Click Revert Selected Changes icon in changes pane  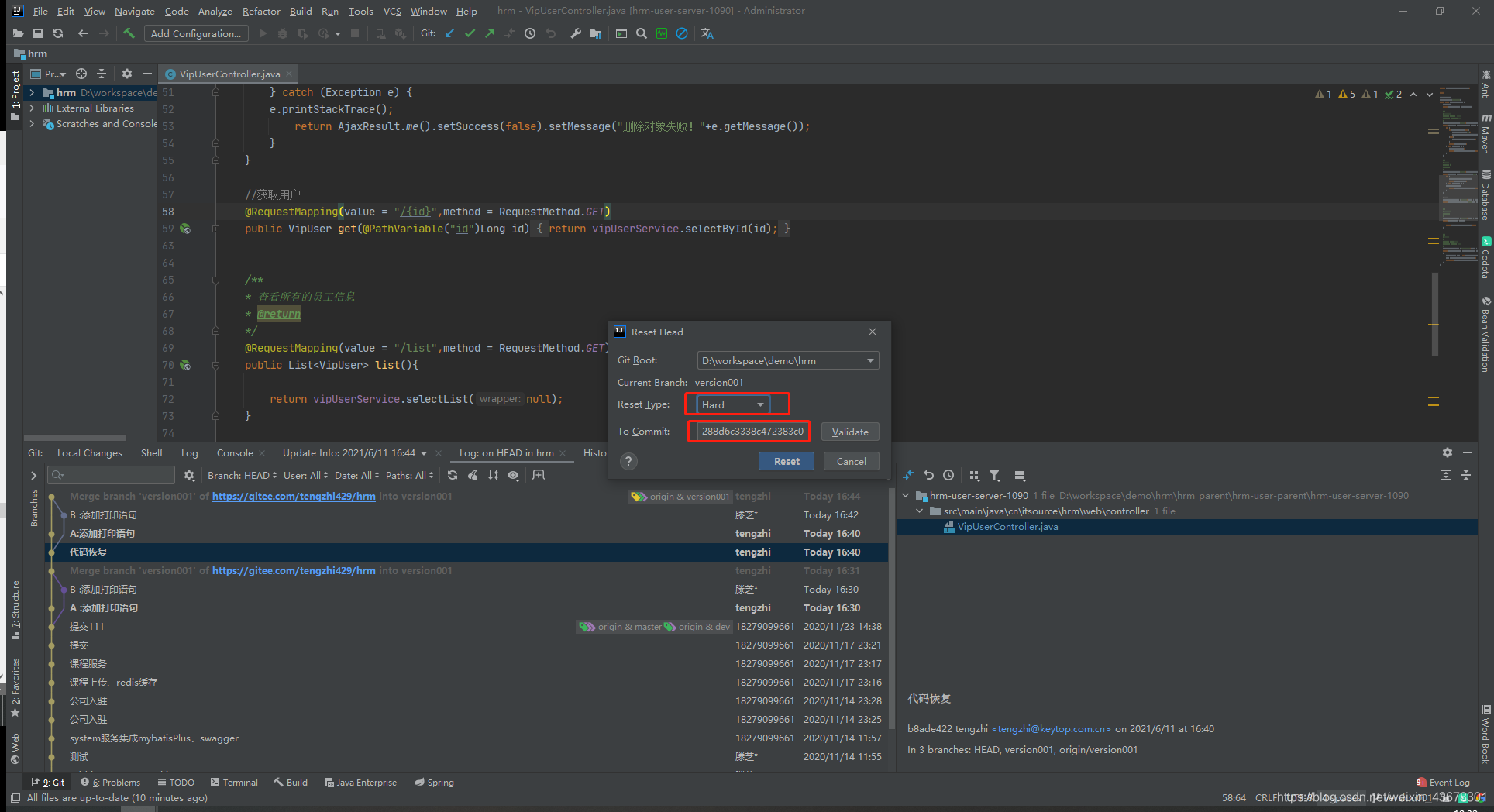click(928, 475)
